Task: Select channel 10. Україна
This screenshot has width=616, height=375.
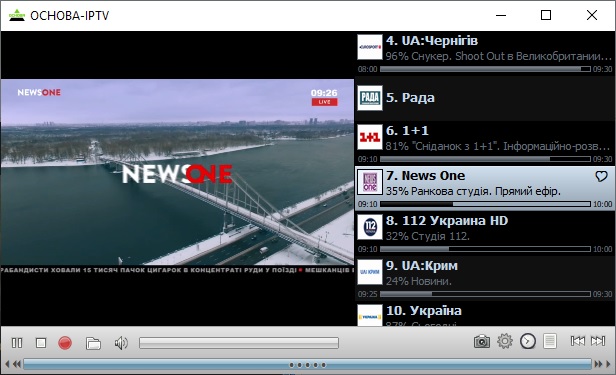Action: click(485, 314)
